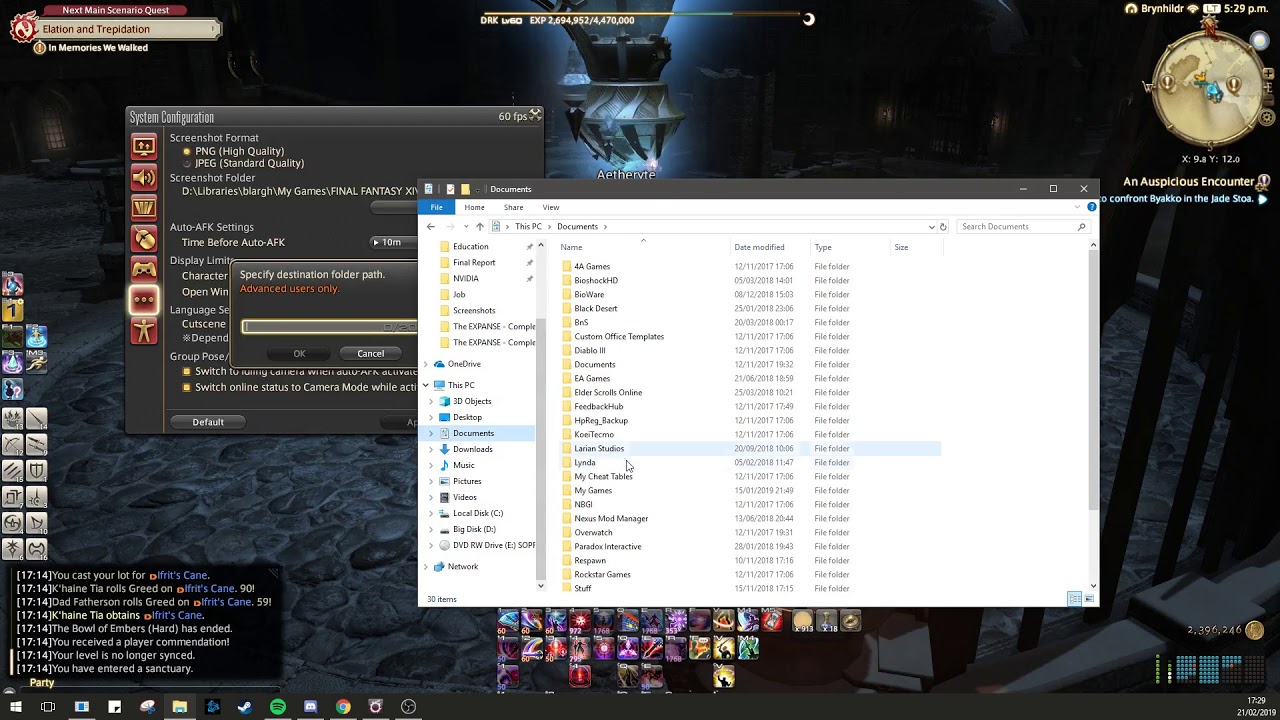Select the Elder Scrolls Online folder
Viewport: 1280px width, 720px height.
pyautogui.click(x=608, y=393)
